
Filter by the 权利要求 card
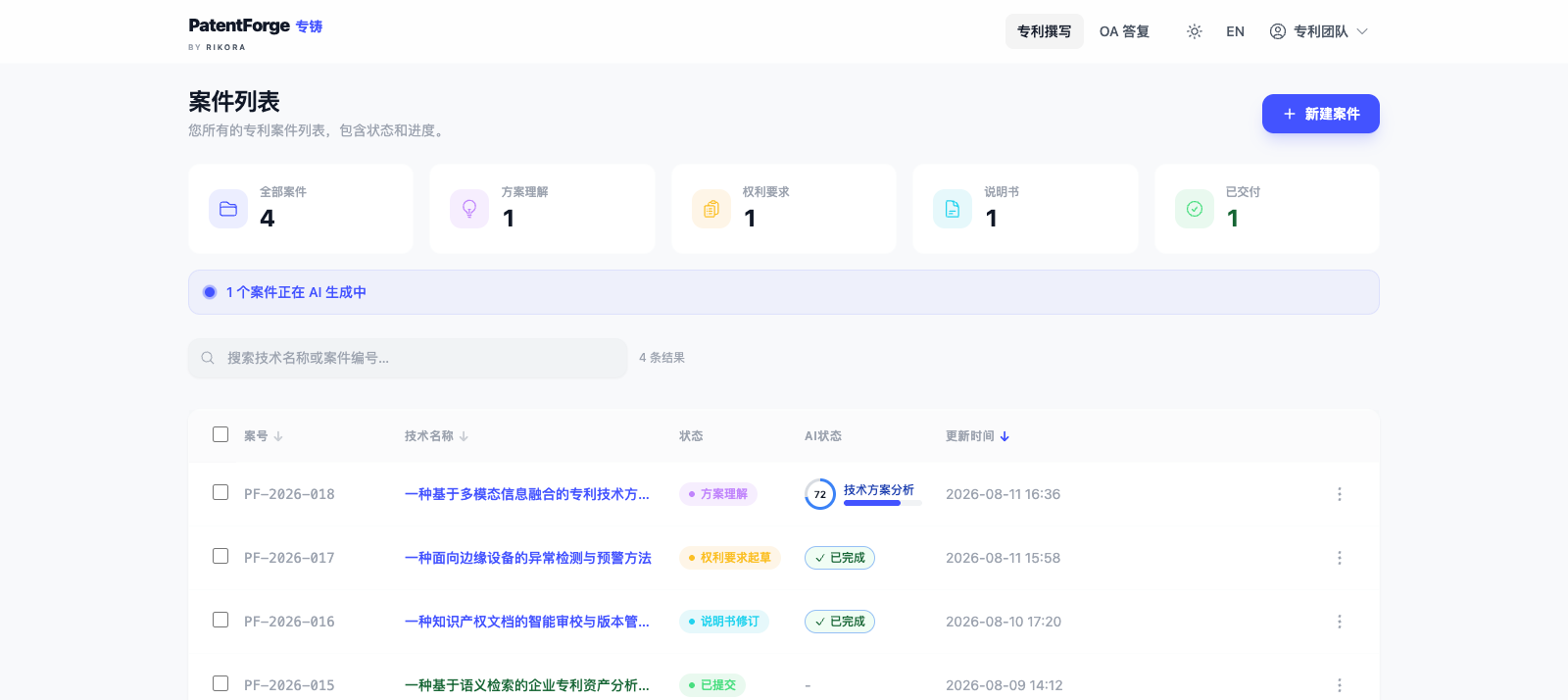[784, 209]
